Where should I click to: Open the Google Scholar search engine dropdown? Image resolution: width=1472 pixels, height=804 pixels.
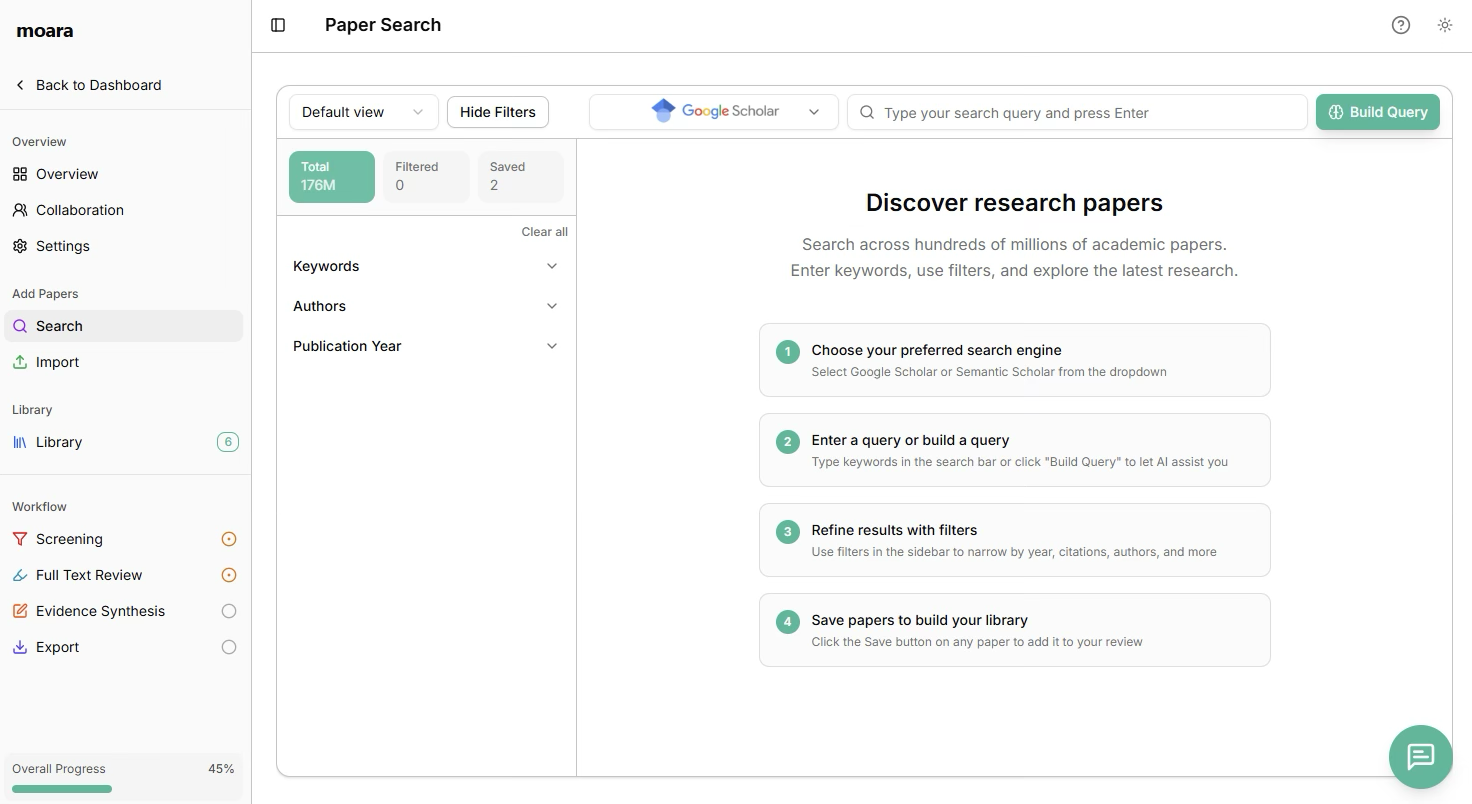(713, 111)
